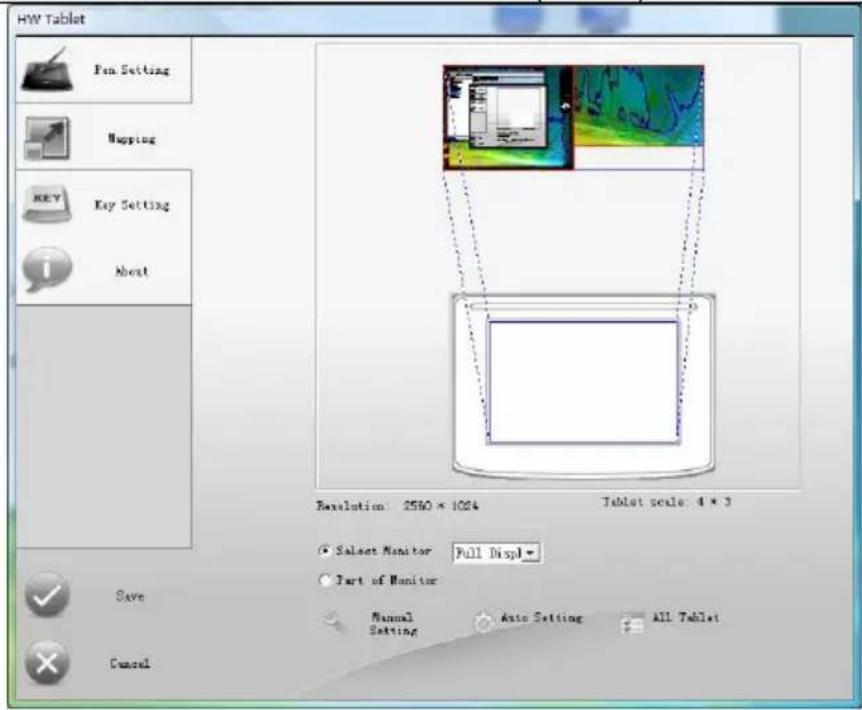Click the HW Tablet window title

tap(51, 19)
